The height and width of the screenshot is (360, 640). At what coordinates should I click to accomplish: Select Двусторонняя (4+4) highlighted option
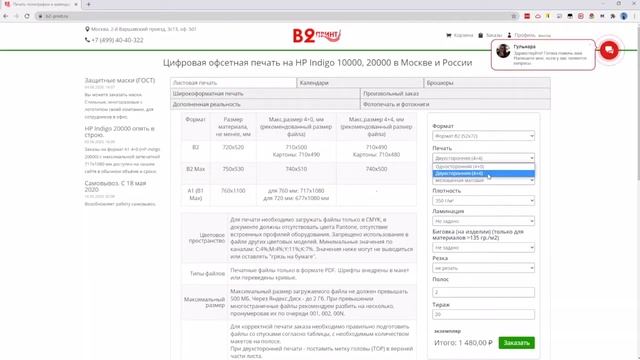pos(483,173)
